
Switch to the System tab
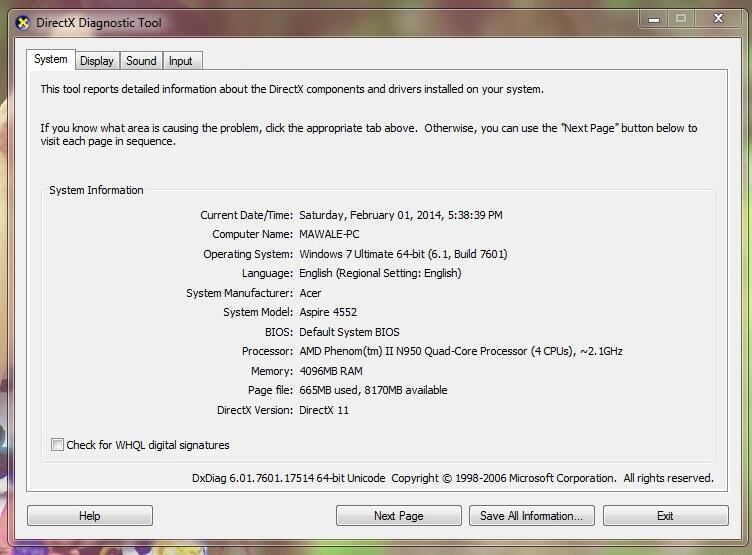coord(51,59)
